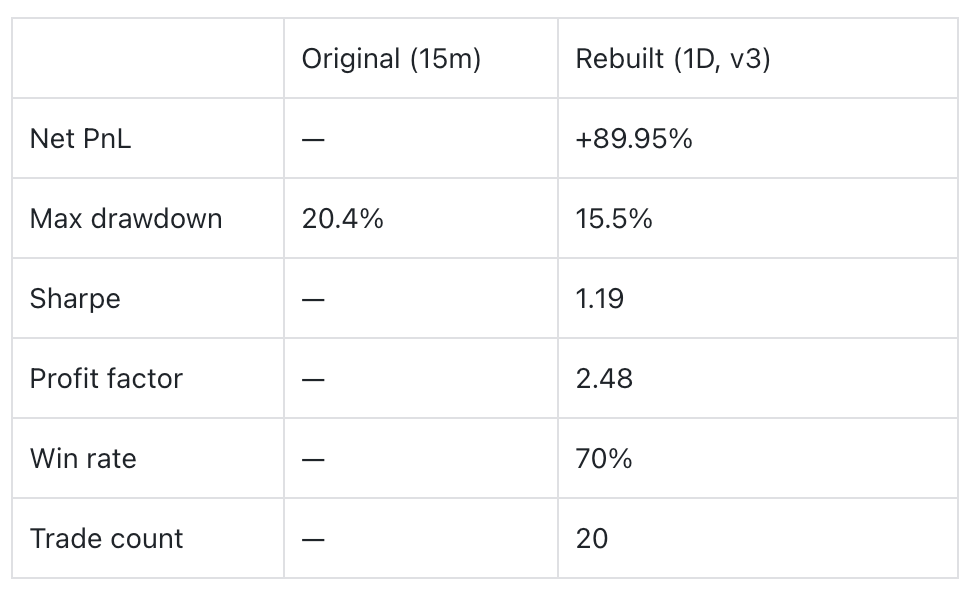Viewport: 978px width, 601px height.
Task: Select the 1.19 Sharpe value
Action: coord(600,299)
